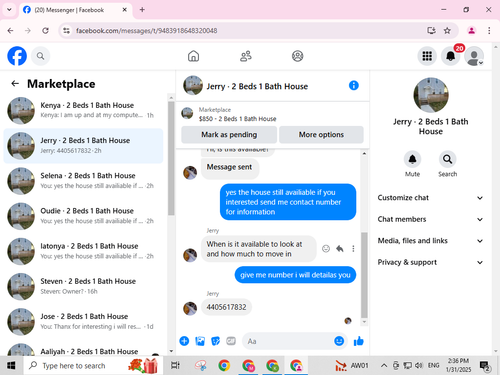Expand Customize chat section
Viewport: 500px width, 375px height.
click(x=430, y=198)
